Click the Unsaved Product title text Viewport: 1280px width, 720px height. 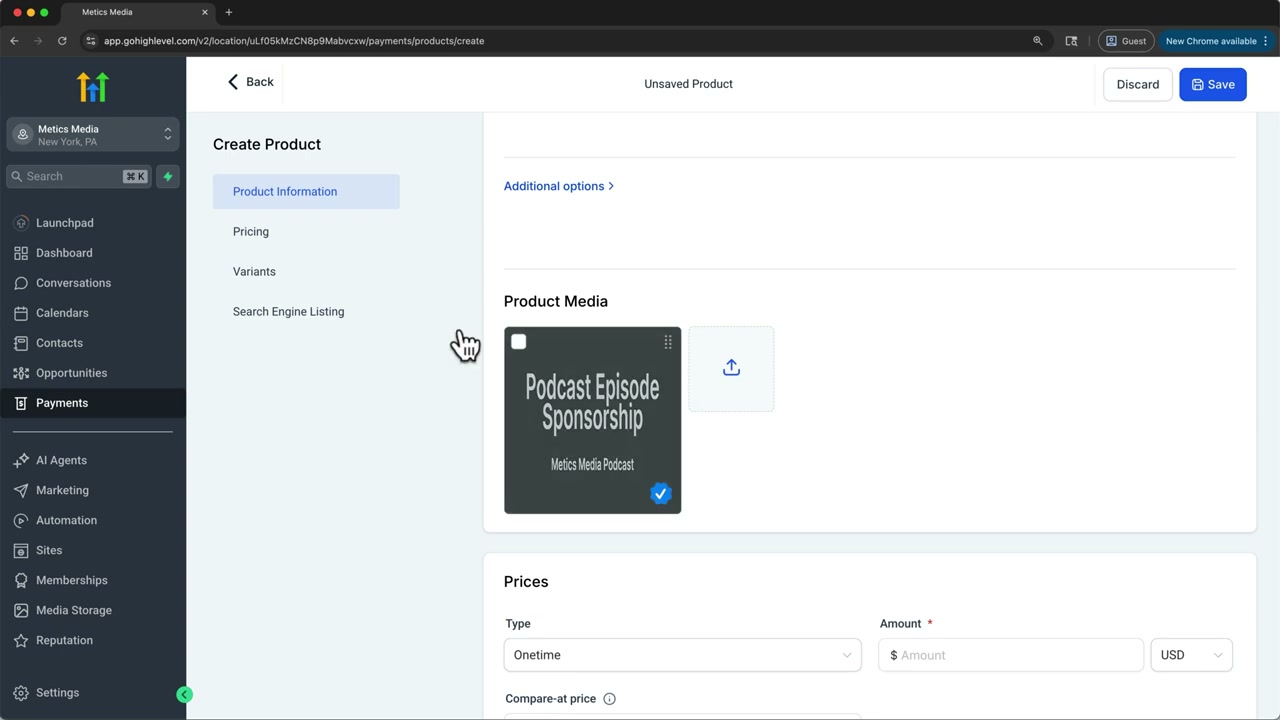click(688, 84)
